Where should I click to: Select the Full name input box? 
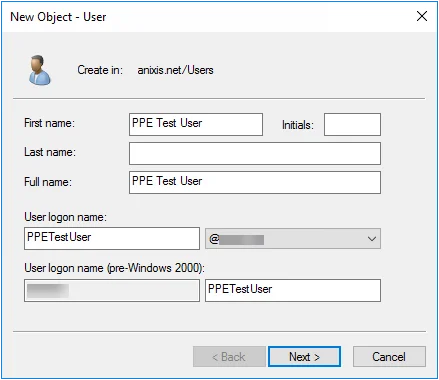pyautogui.click(x=255, y=182)
